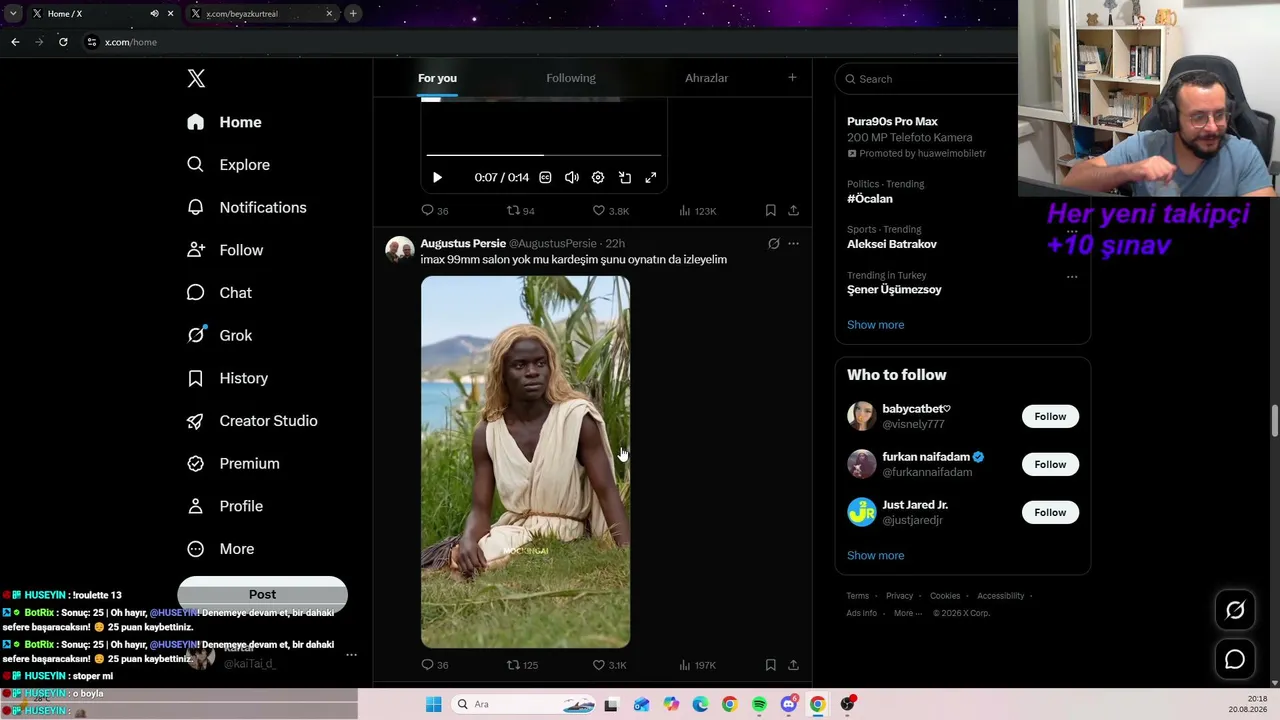Like the video post with 3.8K likes
The height and width of the screenshot is (720, 1280).
(x=610, y=211)
